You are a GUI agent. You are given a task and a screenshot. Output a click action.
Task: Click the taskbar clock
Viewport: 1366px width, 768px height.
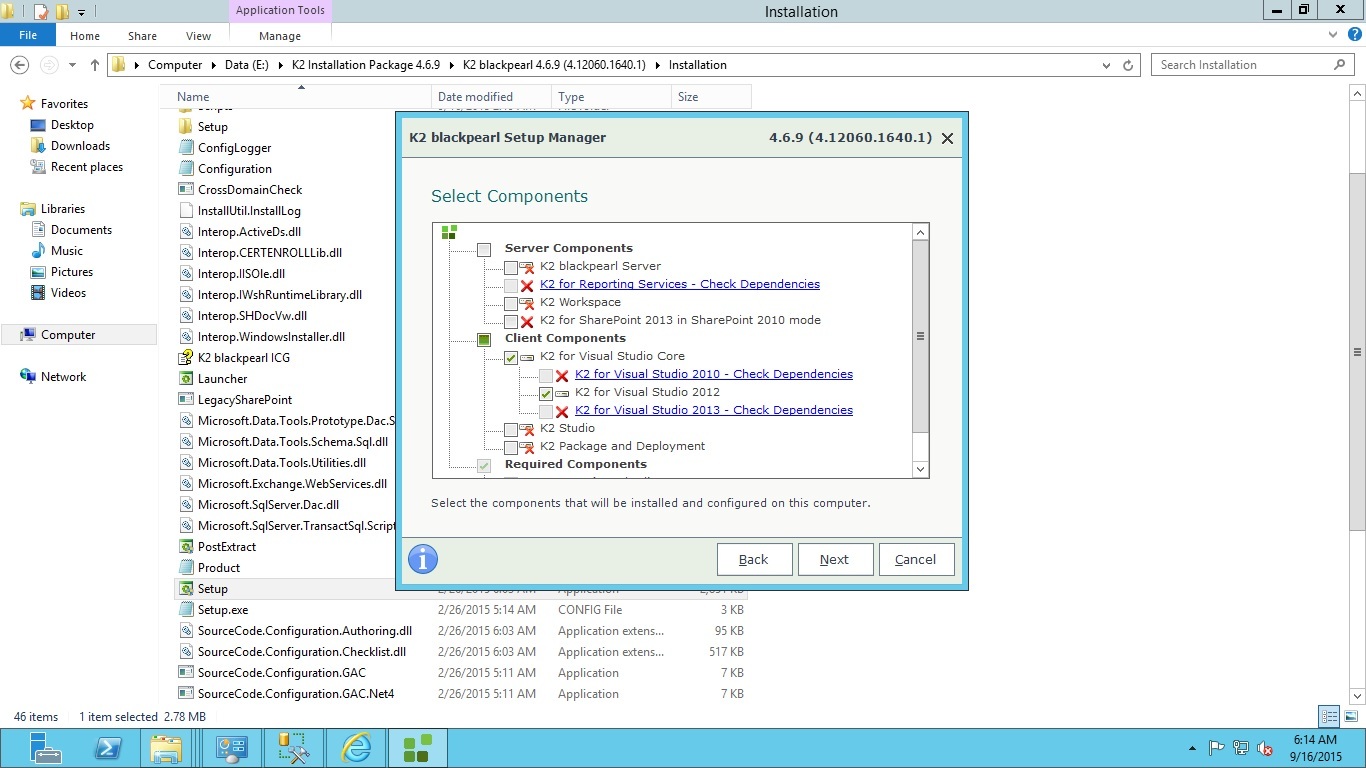pyautogui.click(x=1315, y=748)
